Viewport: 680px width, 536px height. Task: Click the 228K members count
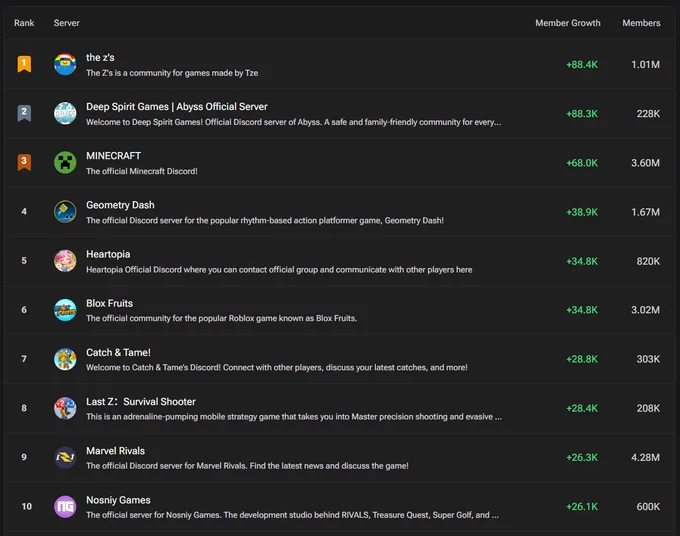648,114
